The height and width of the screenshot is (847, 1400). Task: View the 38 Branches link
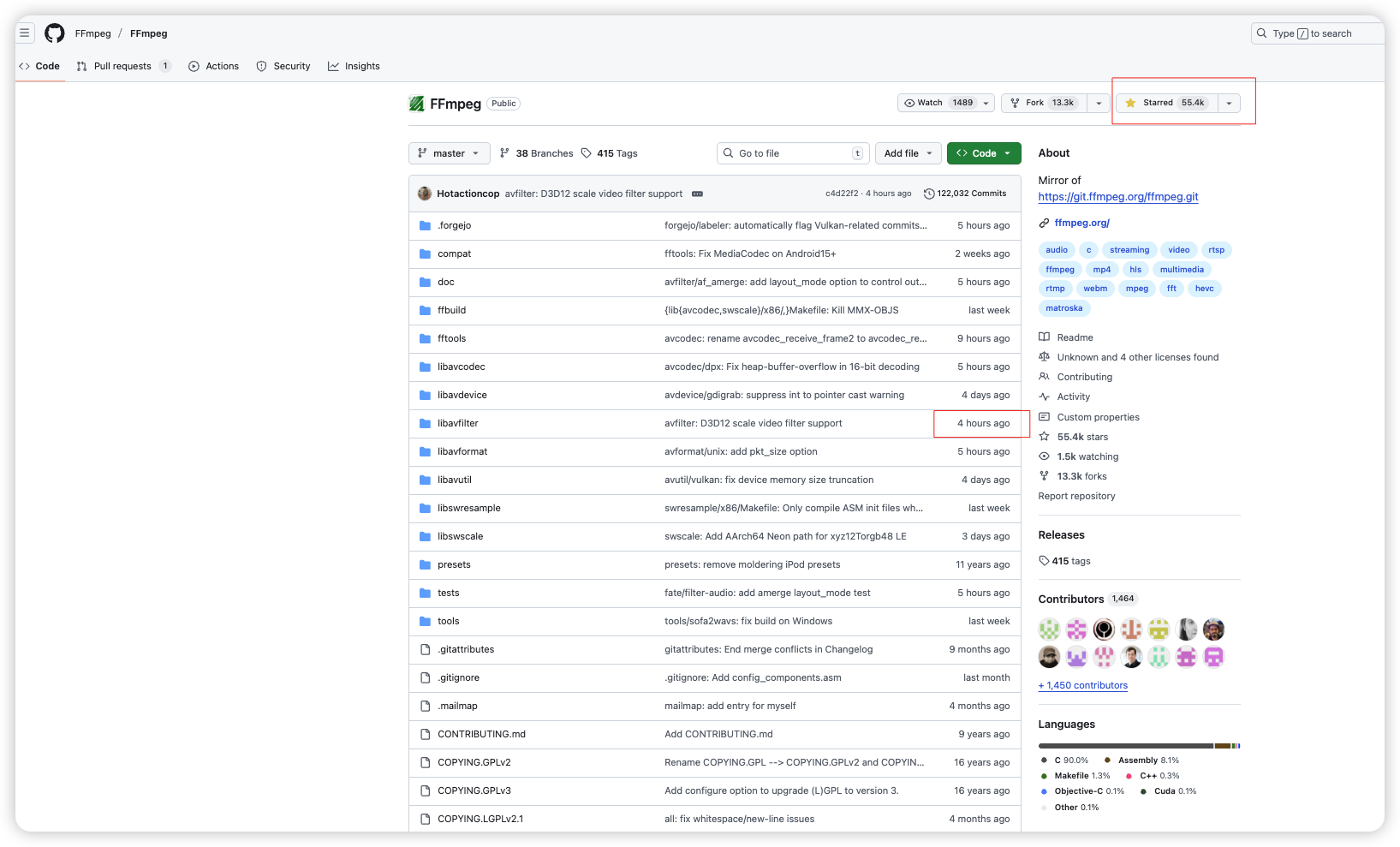click(x=536, y=153)
